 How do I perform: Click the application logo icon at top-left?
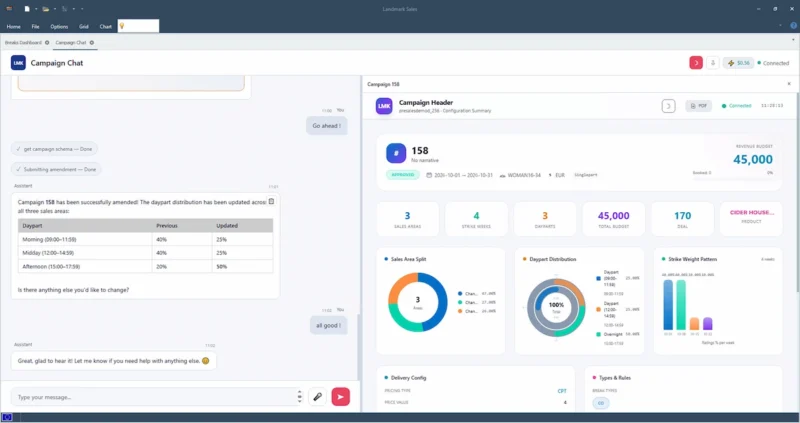point(9,9)
